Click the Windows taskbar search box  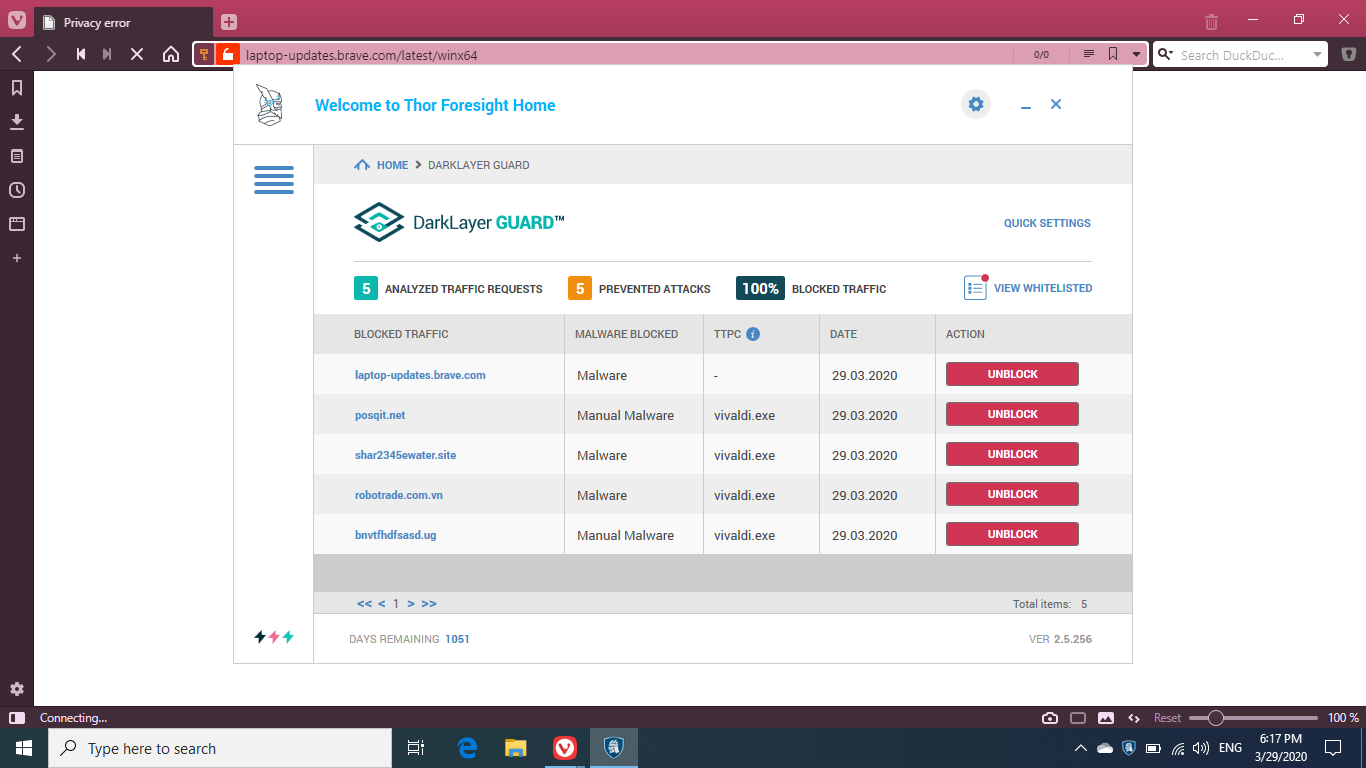[x=220, y=748]
